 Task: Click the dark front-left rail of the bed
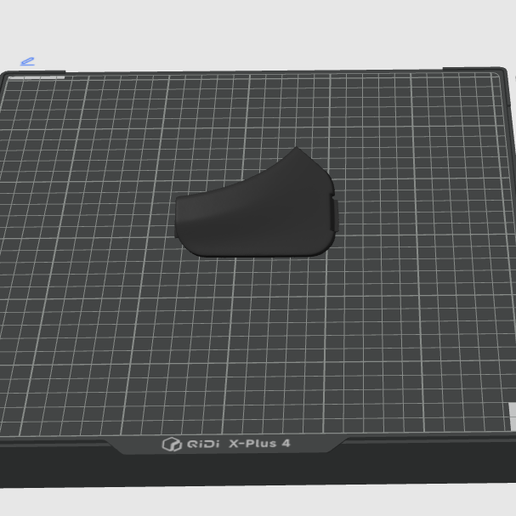point(53,463)
